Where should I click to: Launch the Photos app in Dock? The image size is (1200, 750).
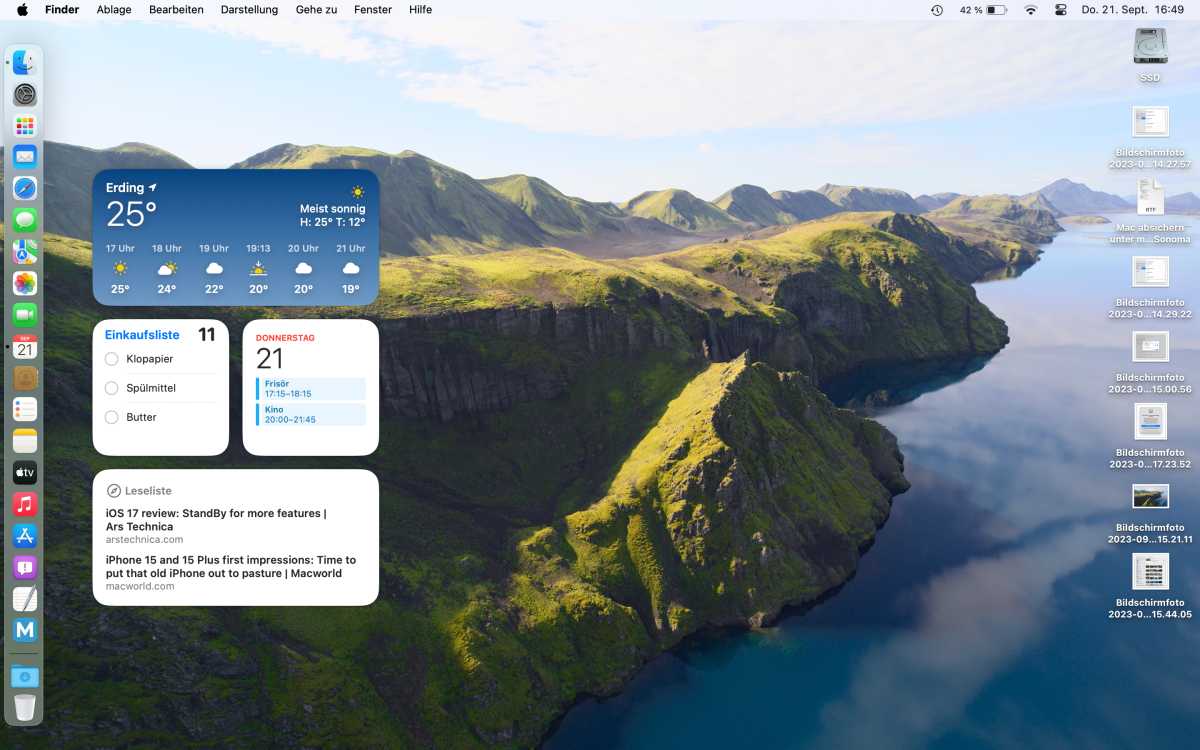[x=25, y=283]
